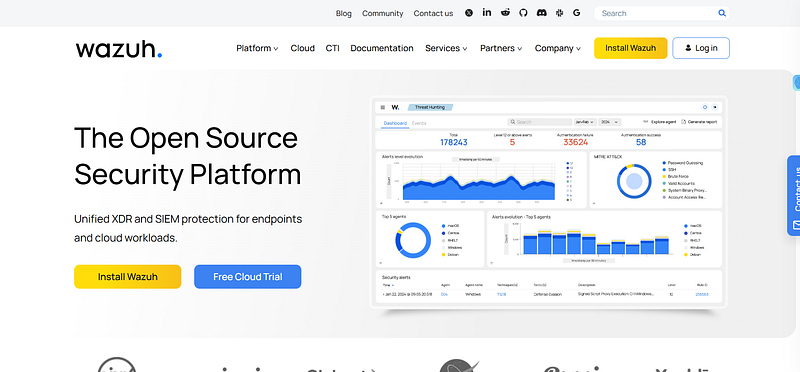Image resolution: width=800 pixels, height=372 pixels.
Task: Select the Dashboard tab in preview
Action: [395, 123]
